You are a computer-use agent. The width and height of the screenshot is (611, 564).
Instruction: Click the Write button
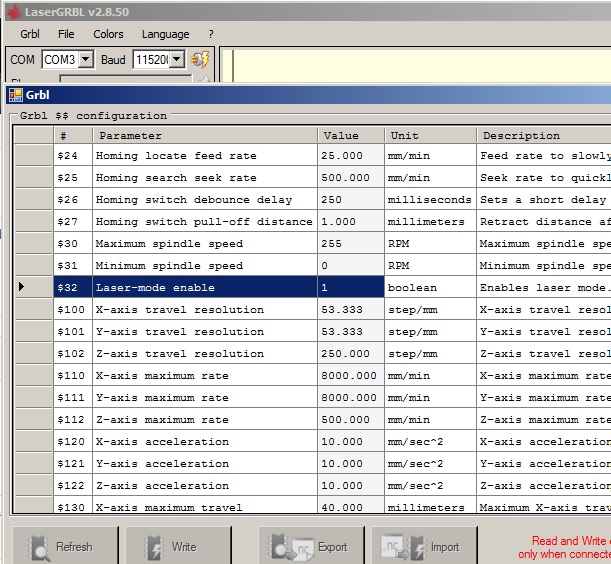click(178, 546)
